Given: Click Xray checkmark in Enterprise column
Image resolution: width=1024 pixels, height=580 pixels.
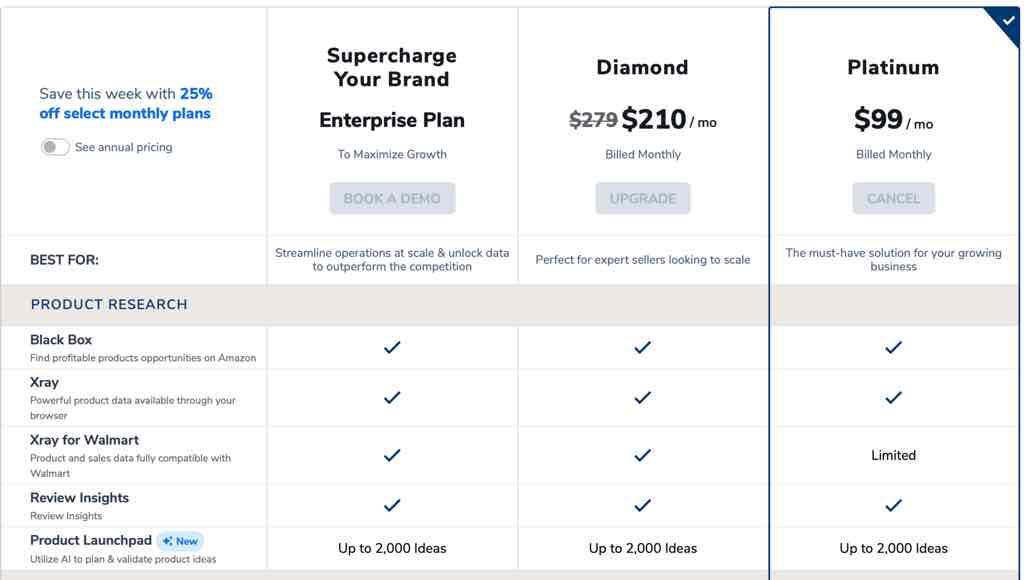Looking at the screenshot, I should click(392, 397).
